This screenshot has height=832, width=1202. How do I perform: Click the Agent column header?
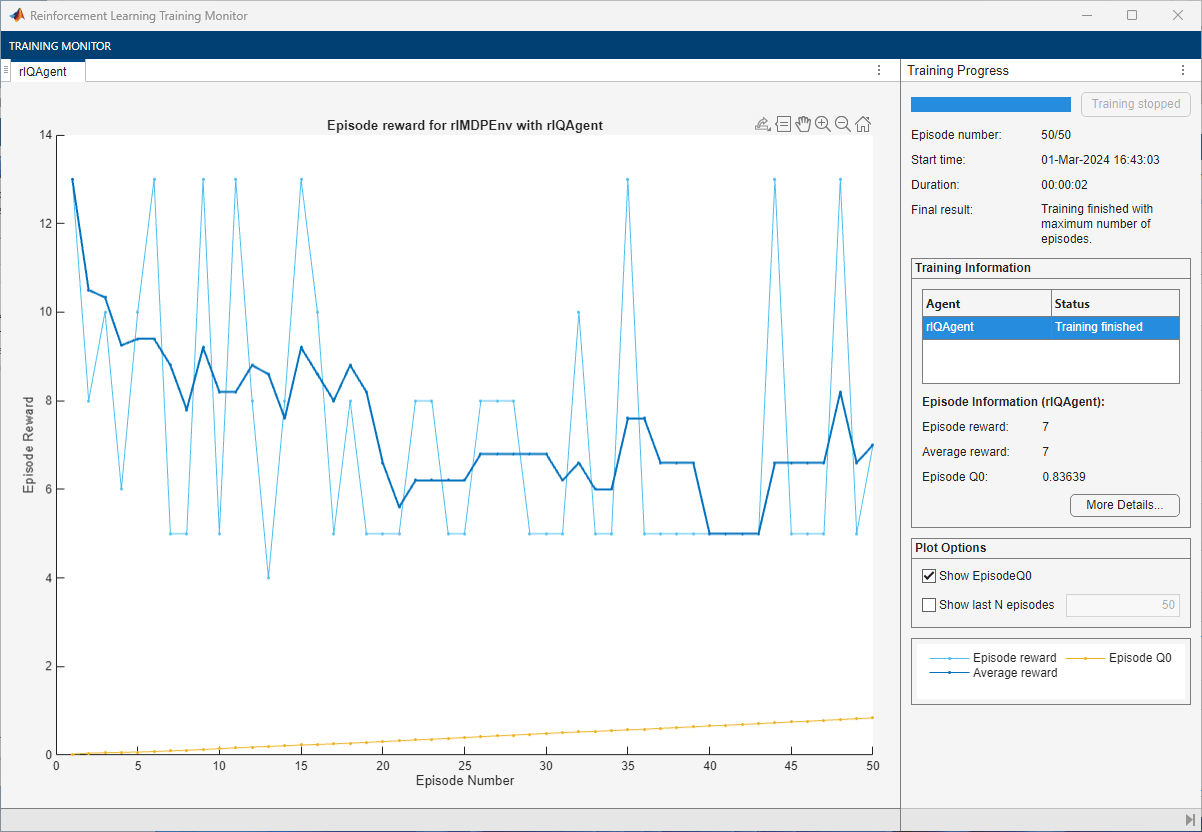(x=987, y=303)
